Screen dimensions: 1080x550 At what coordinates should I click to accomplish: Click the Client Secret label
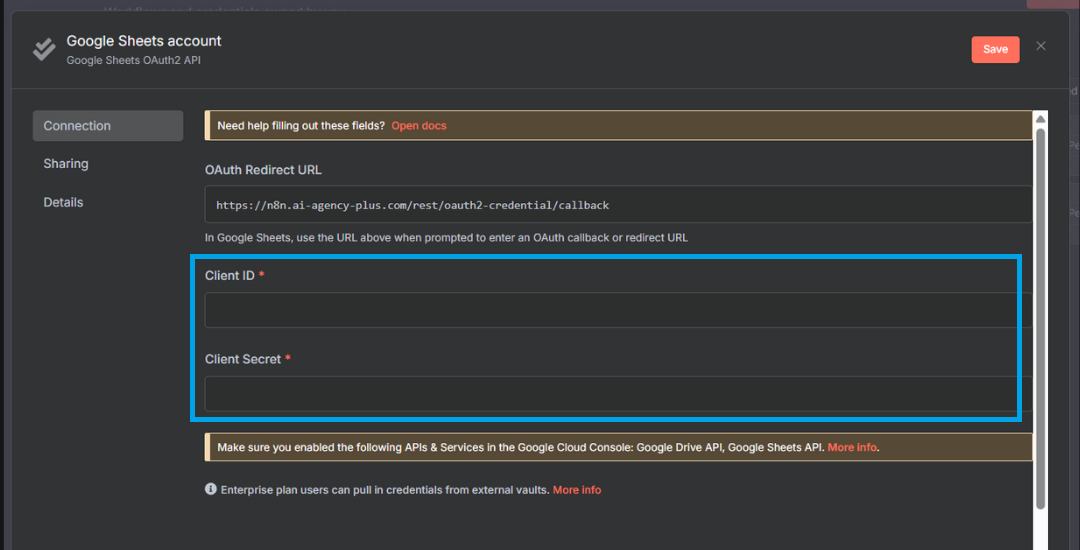pos(243,359)
